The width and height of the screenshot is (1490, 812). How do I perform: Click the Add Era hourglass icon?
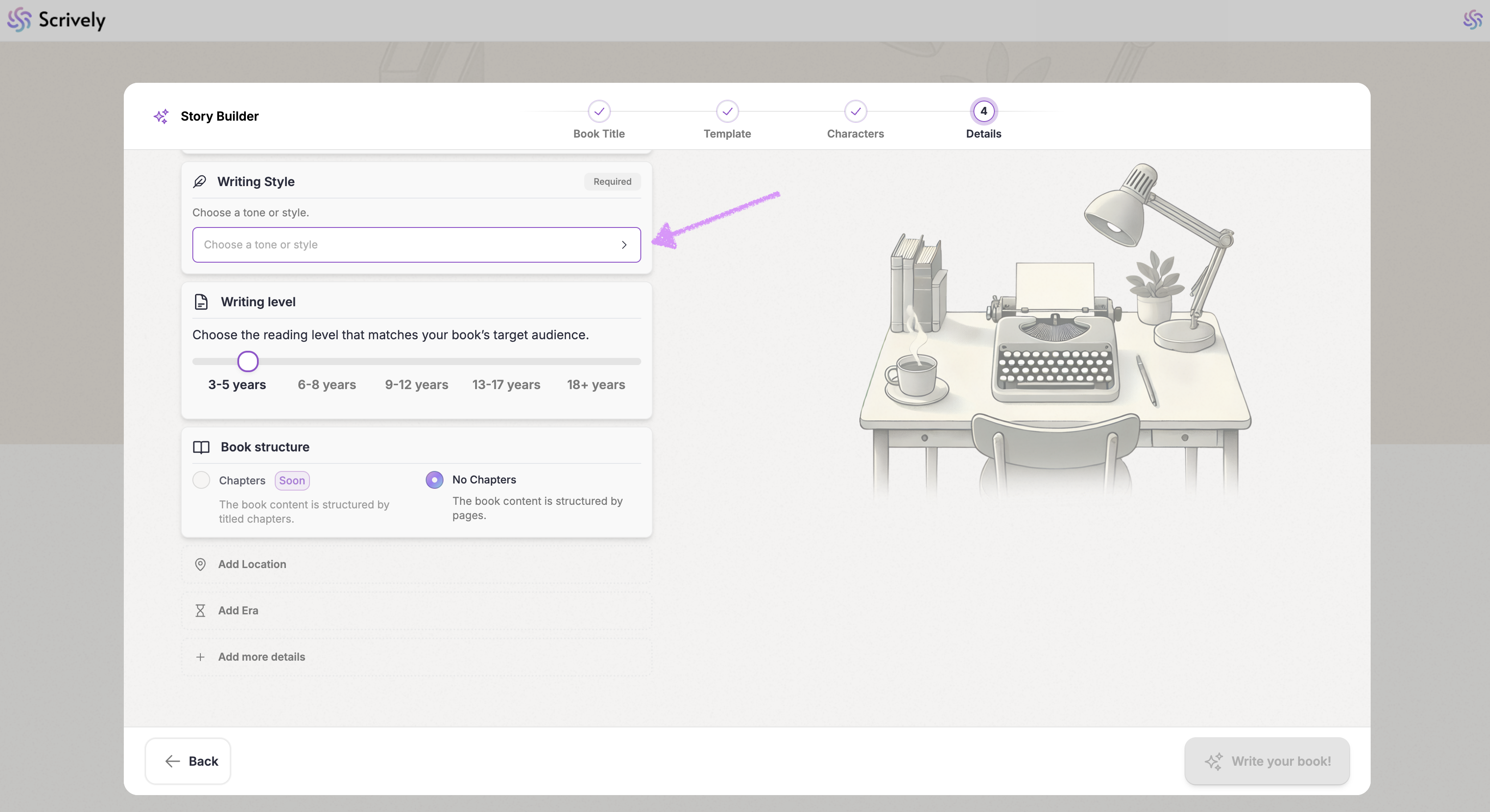click(x=200, y=611)
